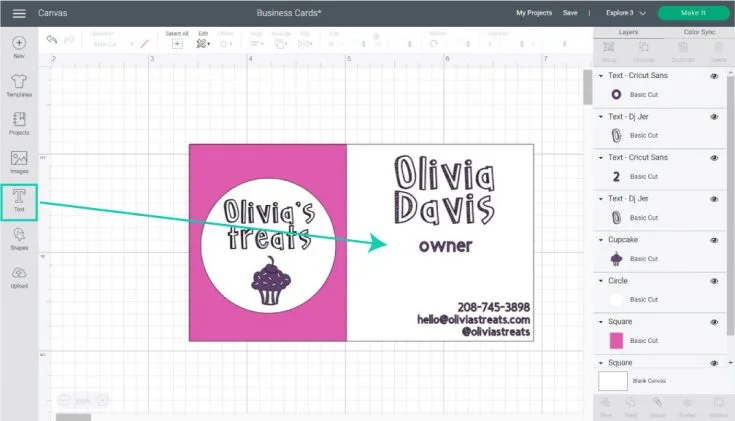Open the Shapes tool

pyautogui.click(x=19, y=238)
